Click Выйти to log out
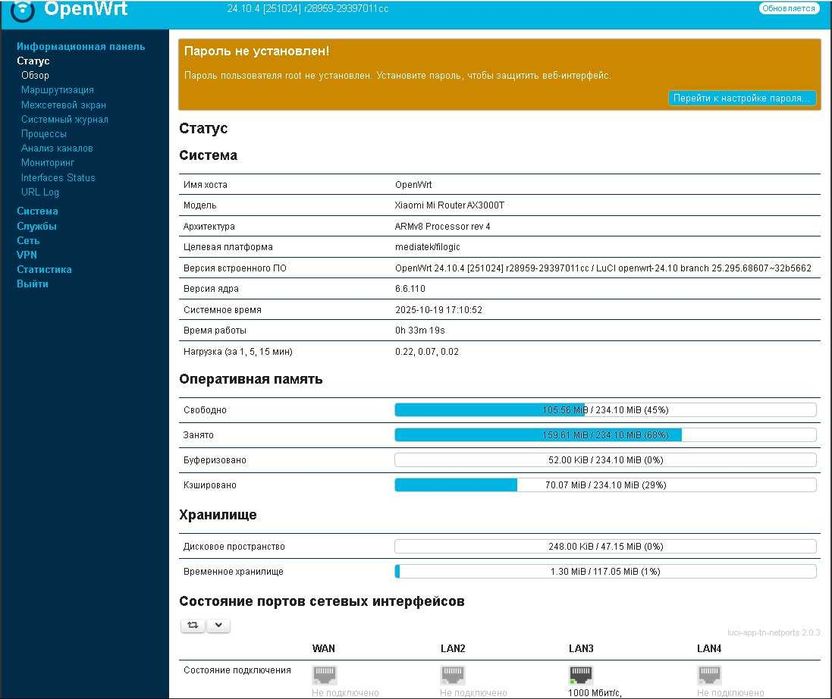This screenshot has height=699, width=832. tap(32, 284)
